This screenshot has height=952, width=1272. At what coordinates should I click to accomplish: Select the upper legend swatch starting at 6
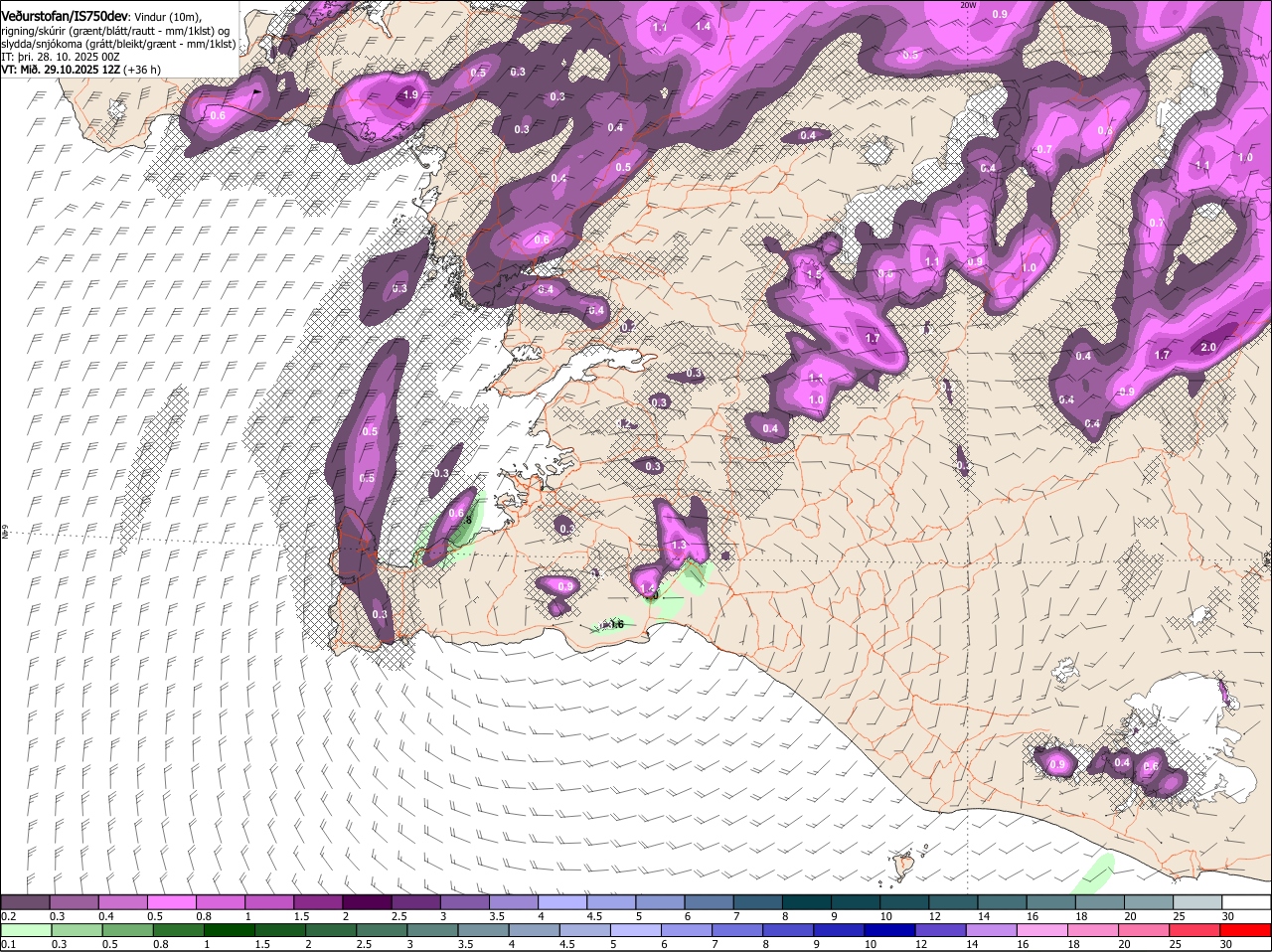(x=709, y=901)
